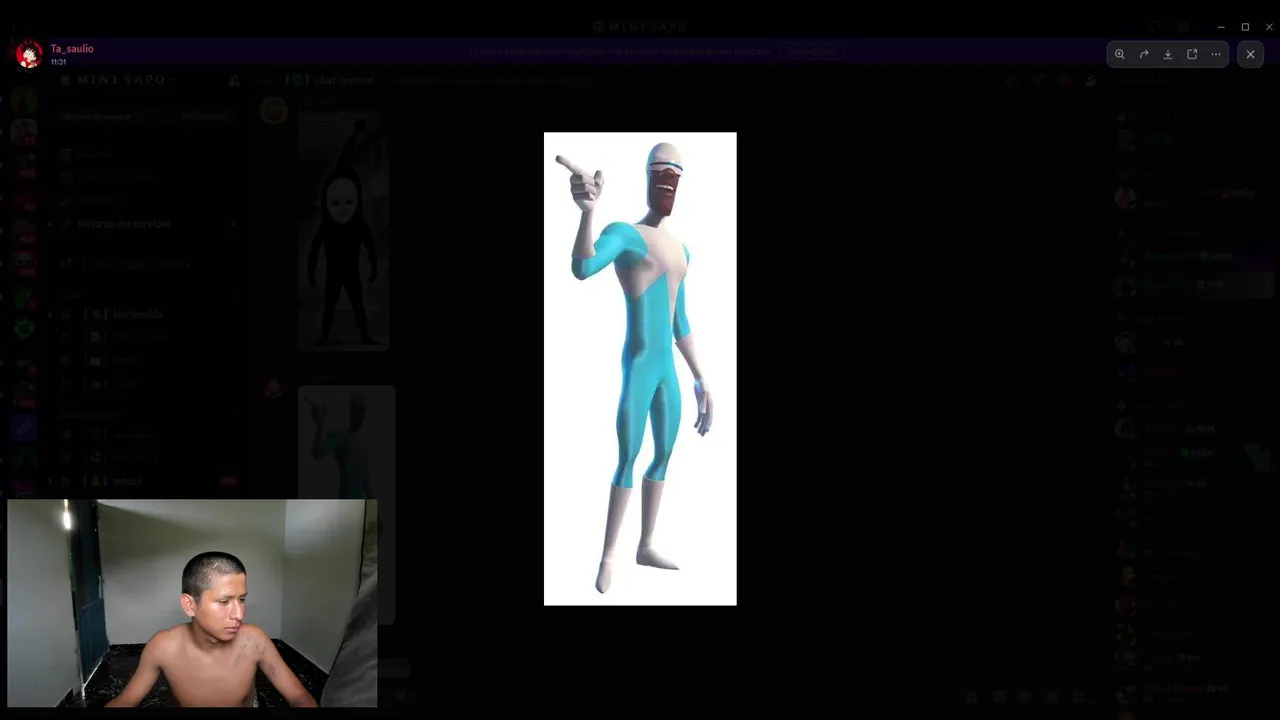
Task: Click Ta_saulio's avatar in the viewer header
Action: (28, 54)
